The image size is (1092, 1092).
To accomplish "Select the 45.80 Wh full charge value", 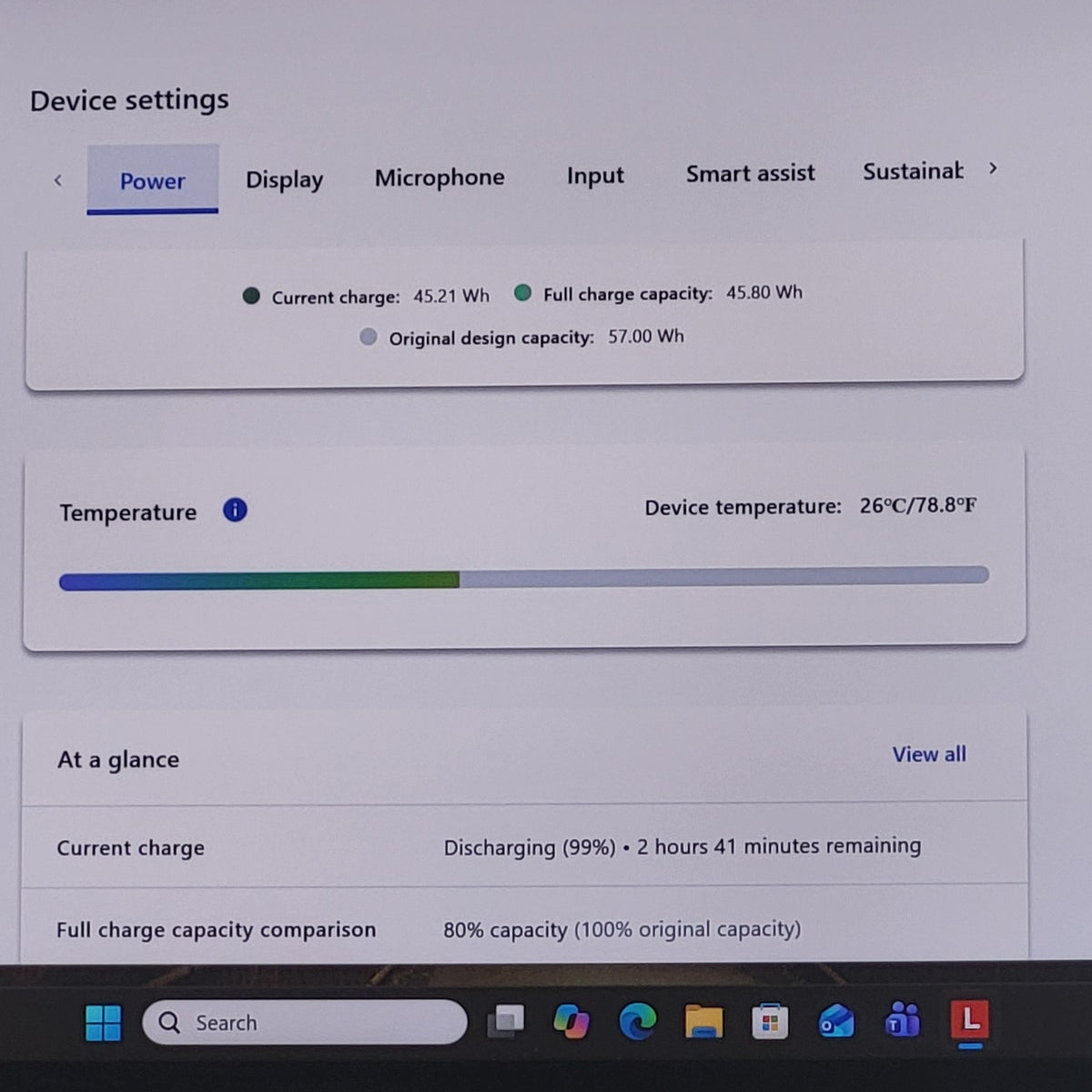I will 764,292.
